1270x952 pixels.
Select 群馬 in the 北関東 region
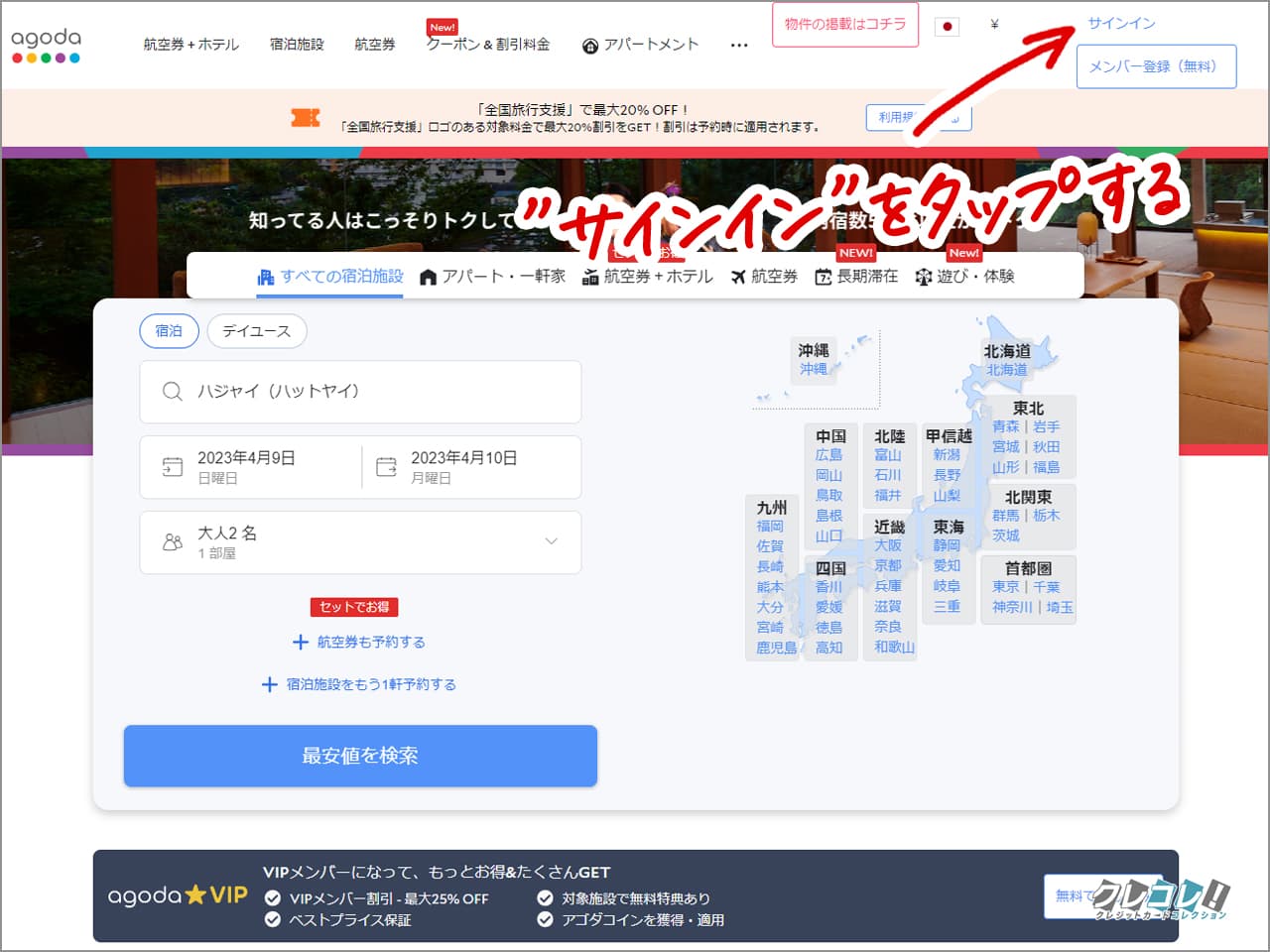click(x=1006, y=516)
